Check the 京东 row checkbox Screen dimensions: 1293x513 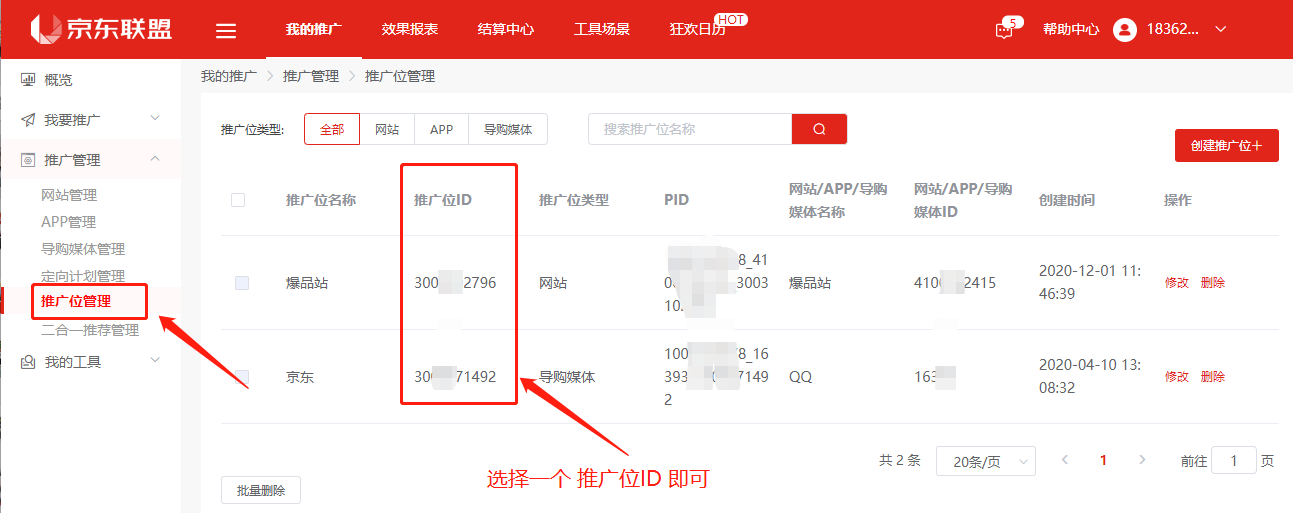(242, 377)
